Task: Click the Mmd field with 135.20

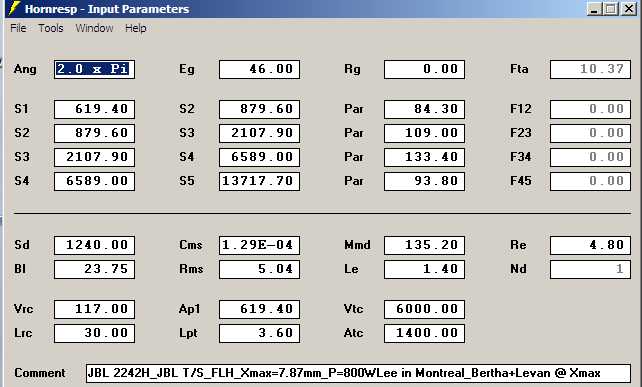Action: click(424, 245)
